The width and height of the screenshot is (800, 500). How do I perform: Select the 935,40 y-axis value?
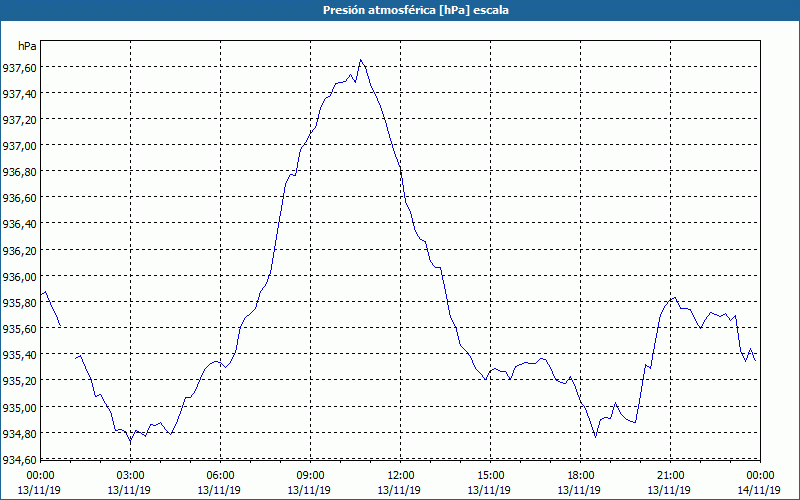[x=19, y=354]
